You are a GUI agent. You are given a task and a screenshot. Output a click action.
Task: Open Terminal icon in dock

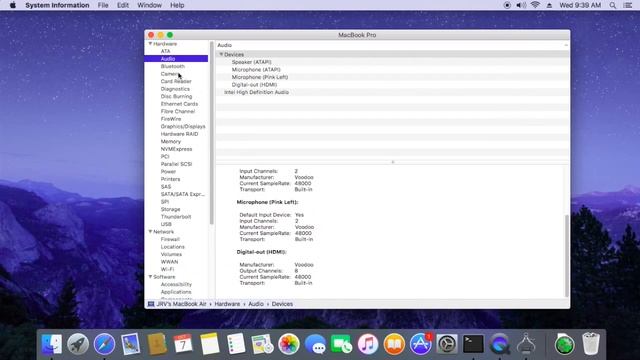(473, 344)
